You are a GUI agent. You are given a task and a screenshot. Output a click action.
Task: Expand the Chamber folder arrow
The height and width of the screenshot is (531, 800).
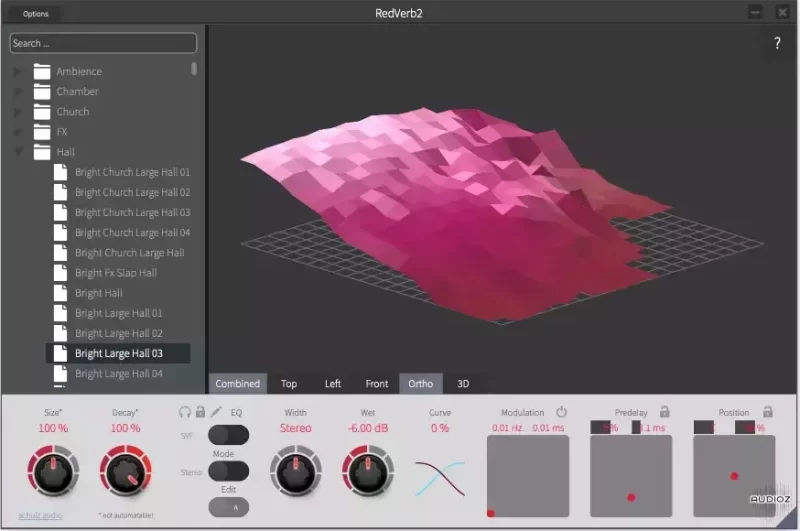[18, 92]
